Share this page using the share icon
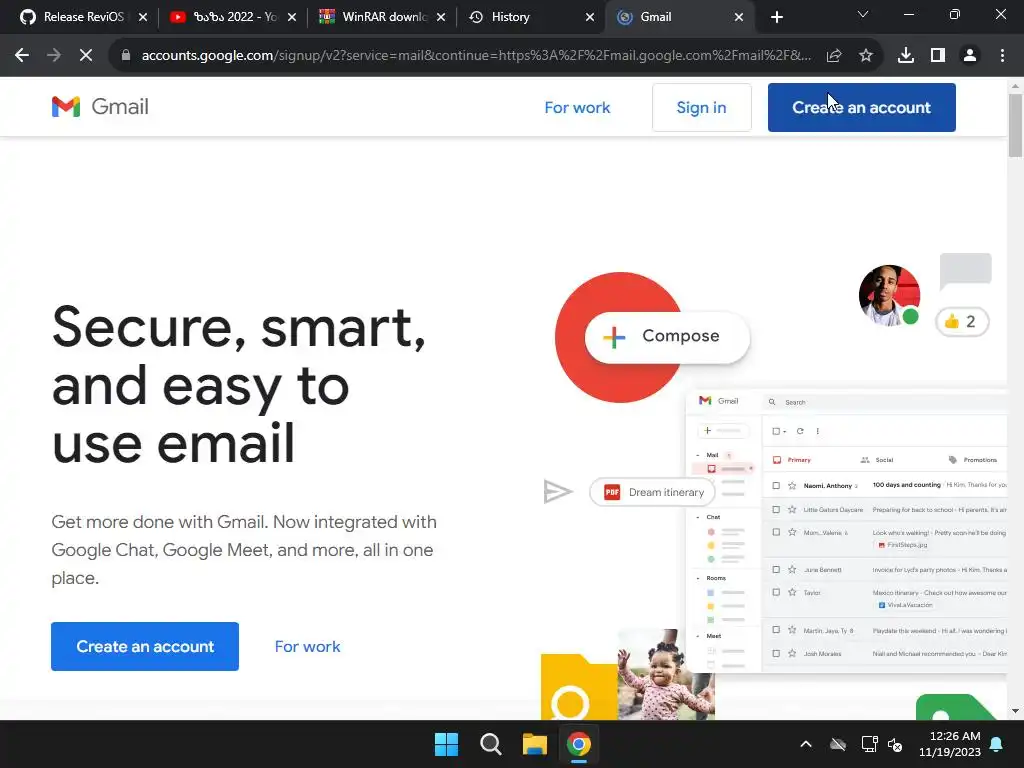This screenshot has width=1024, height=768. coord(834,56)
